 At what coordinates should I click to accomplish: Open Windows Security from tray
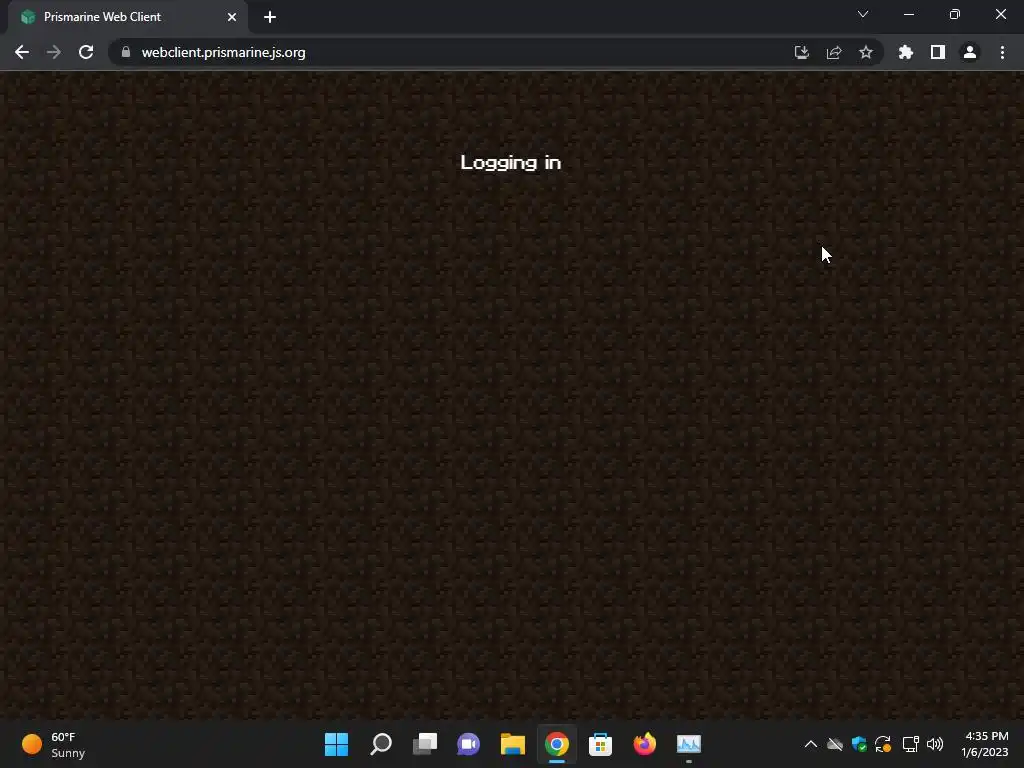(859, 744)
